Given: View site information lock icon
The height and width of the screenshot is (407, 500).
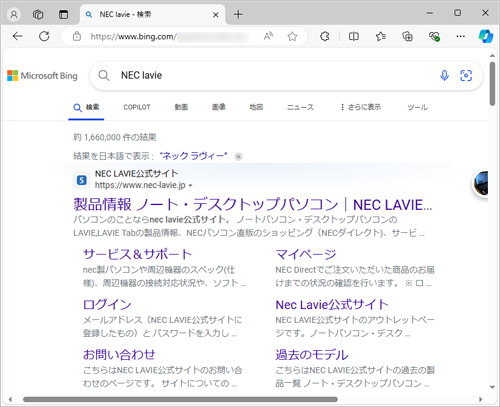Looking at the screenshot, I should click(77, 36).
